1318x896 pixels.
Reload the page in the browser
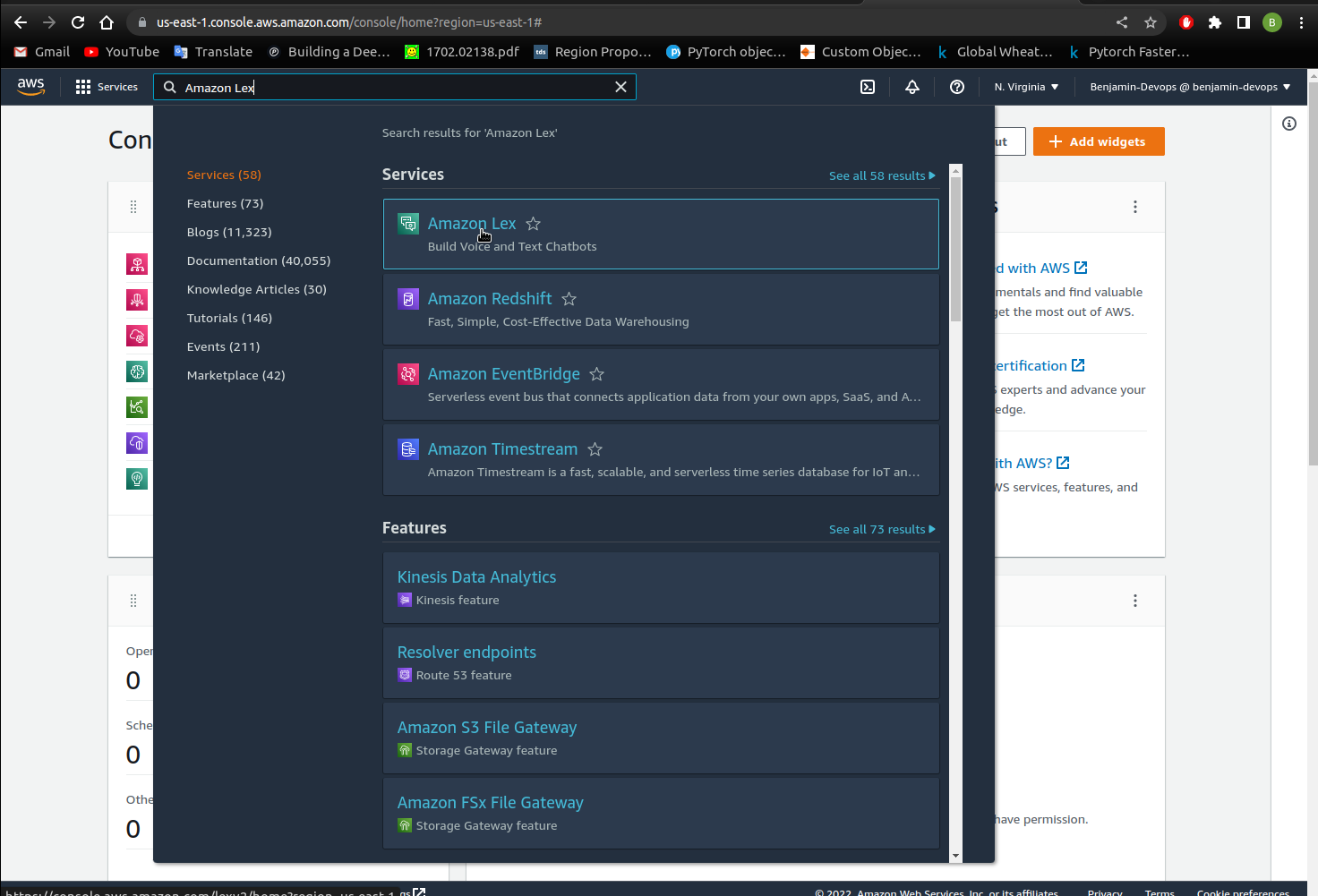click(x=78, y=22)
